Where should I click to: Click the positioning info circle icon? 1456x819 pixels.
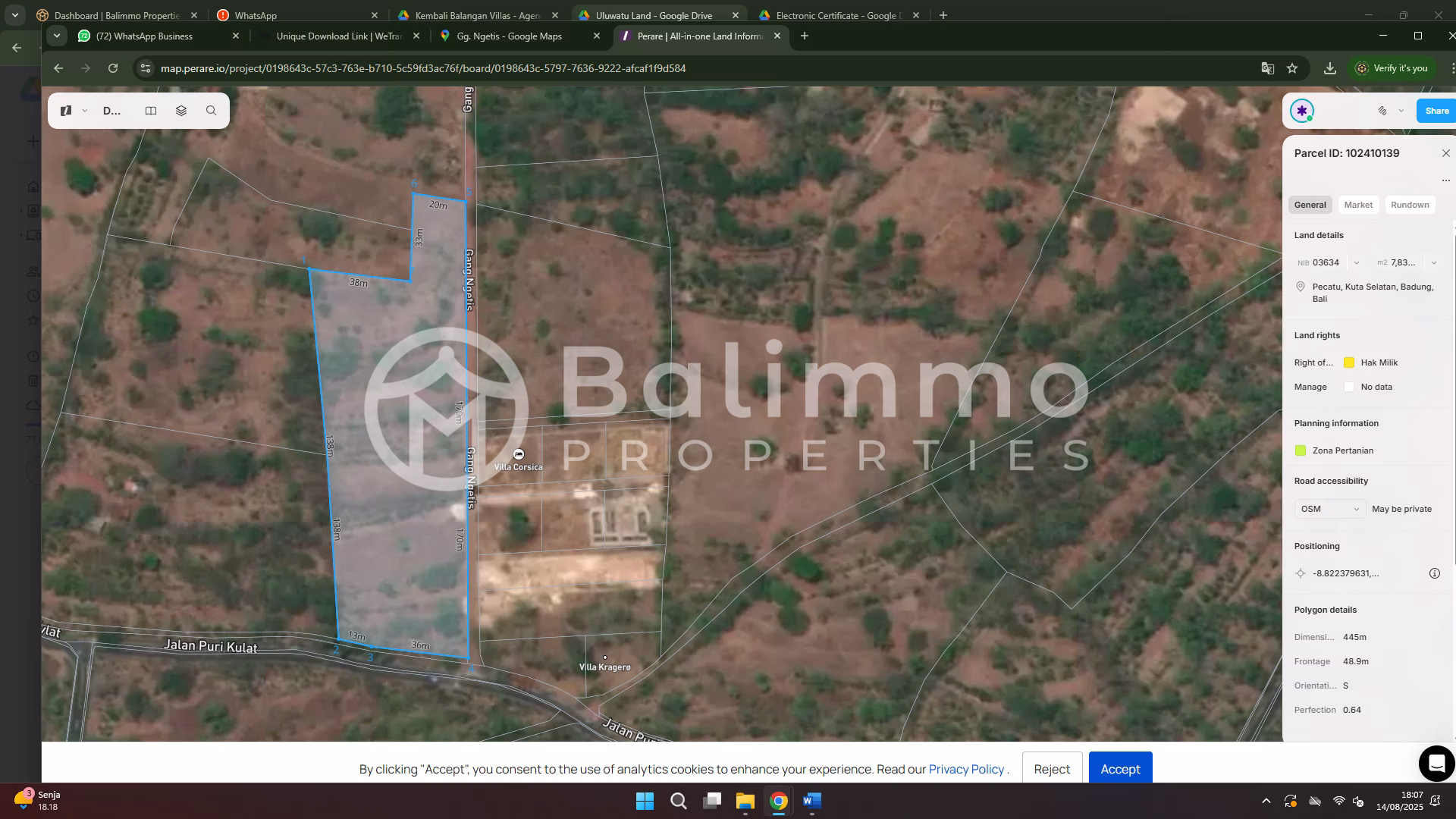pos(1434,573)
